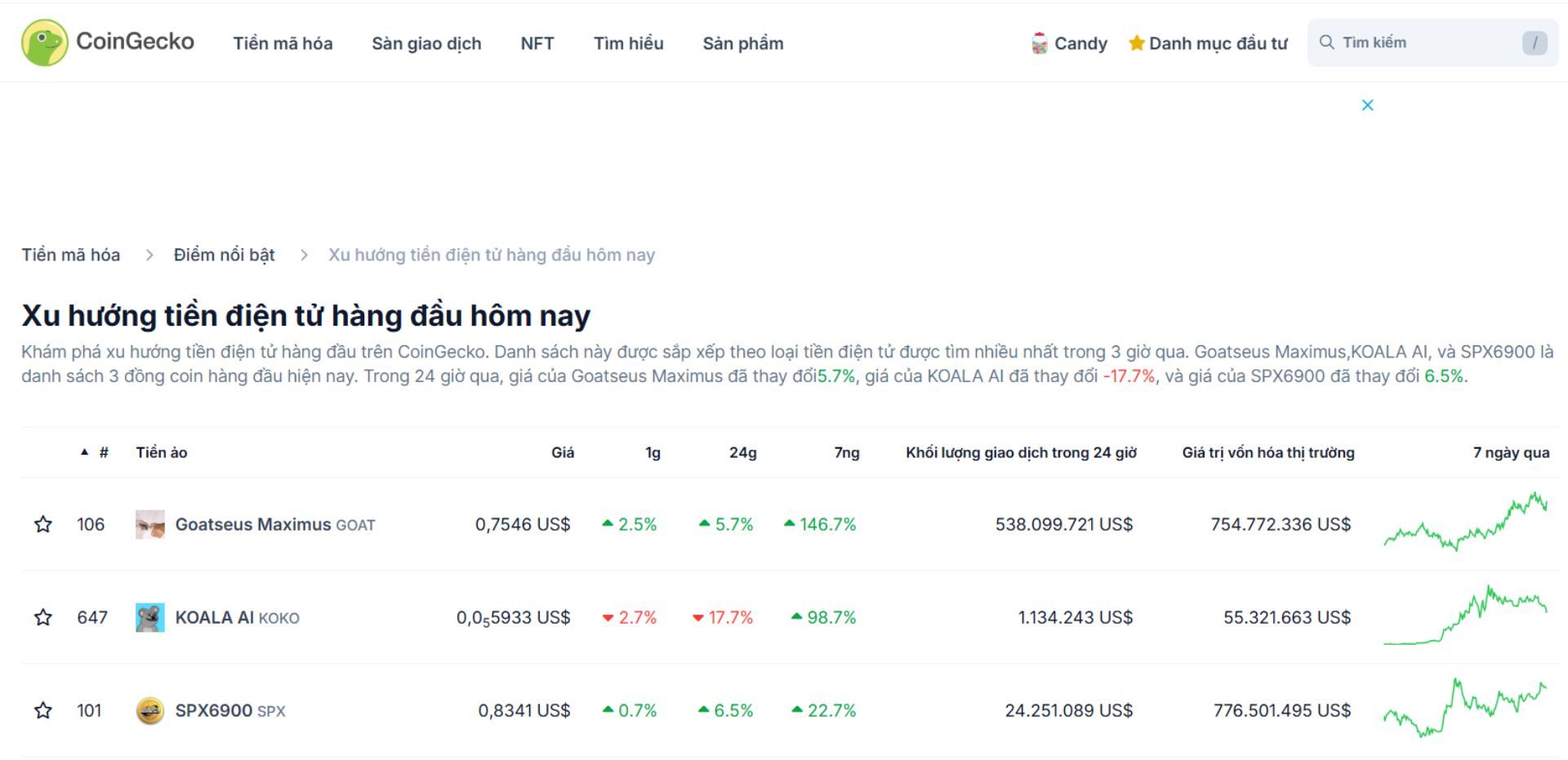Open the Sản phẩm dropdown
This screenshot has width=1568, height=760.
point(743,43)
